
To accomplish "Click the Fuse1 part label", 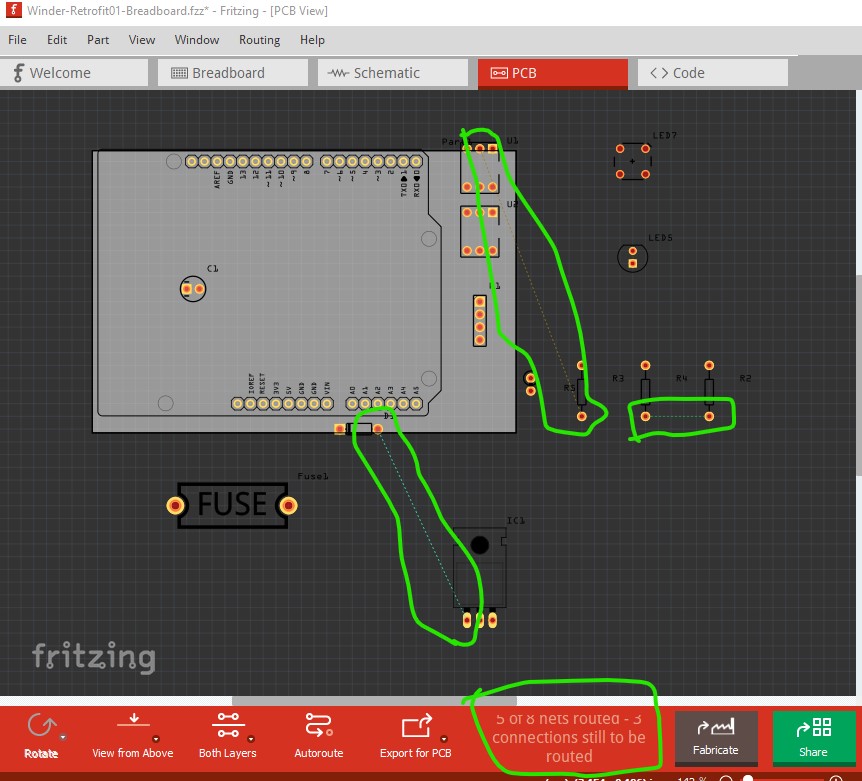I will point(313,476).
